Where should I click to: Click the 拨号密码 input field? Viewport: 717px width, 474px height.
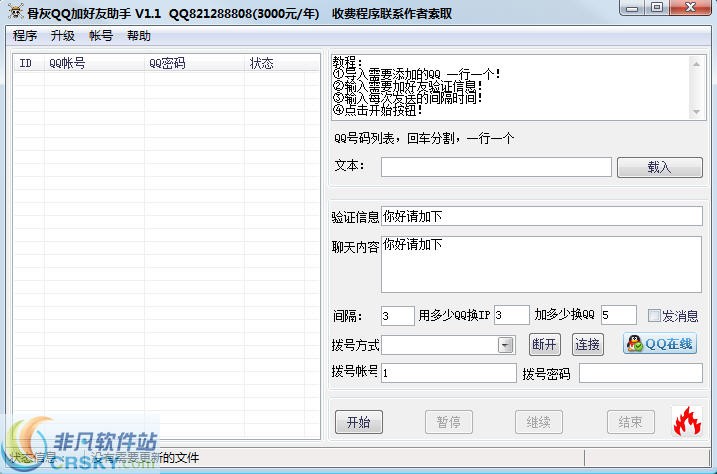641,373
